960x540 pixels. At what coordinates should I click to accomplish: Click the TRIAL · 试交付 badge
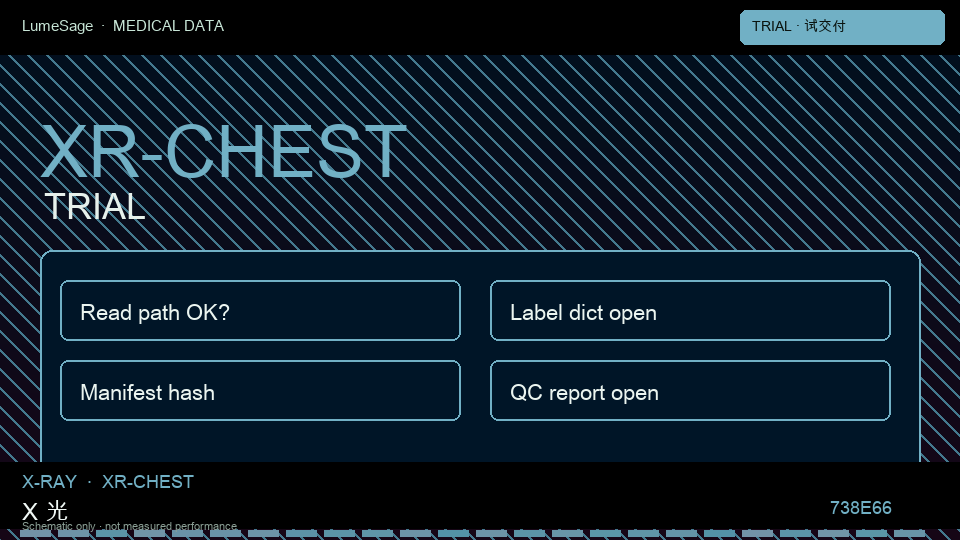[x=842, y=27]
